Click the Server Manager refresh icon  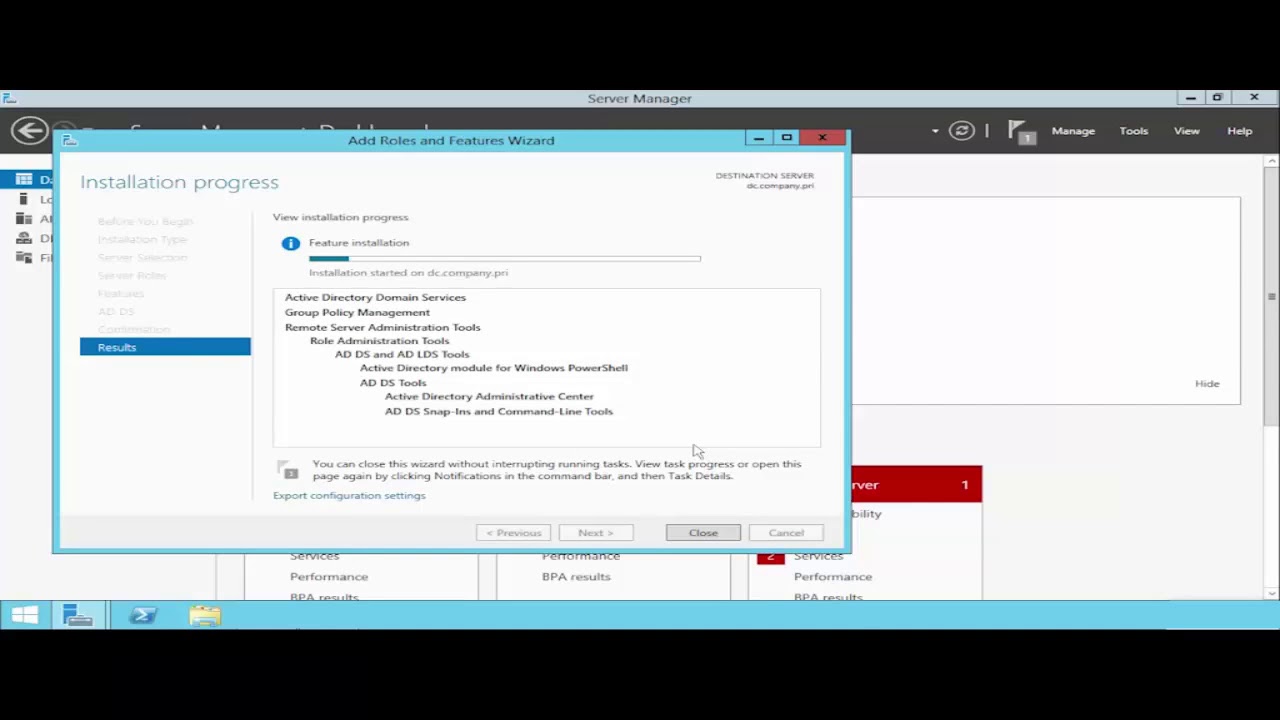click(962, 131)
